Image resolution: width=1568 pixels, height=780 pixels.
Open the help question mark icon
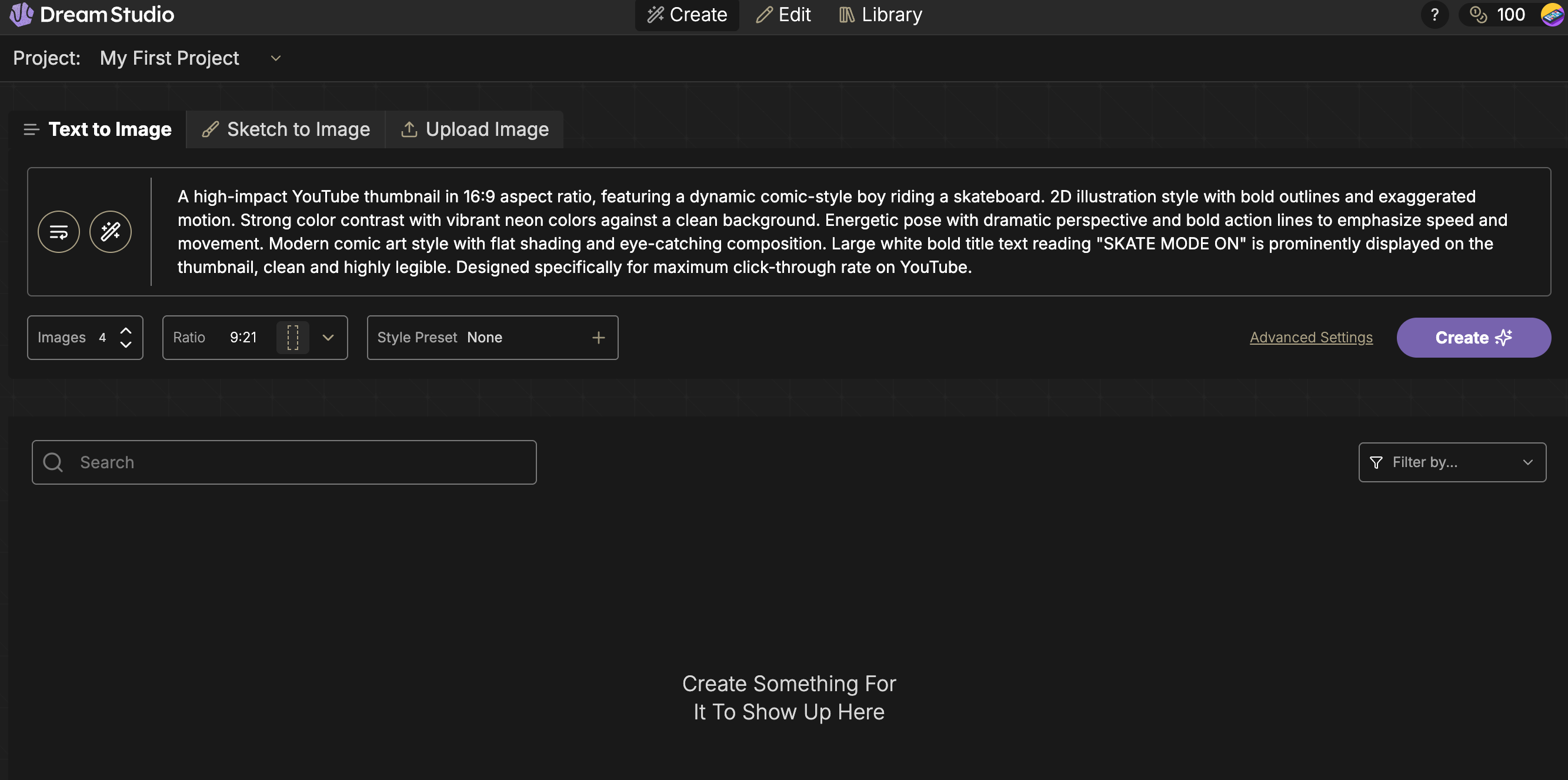coord(1434,15)
